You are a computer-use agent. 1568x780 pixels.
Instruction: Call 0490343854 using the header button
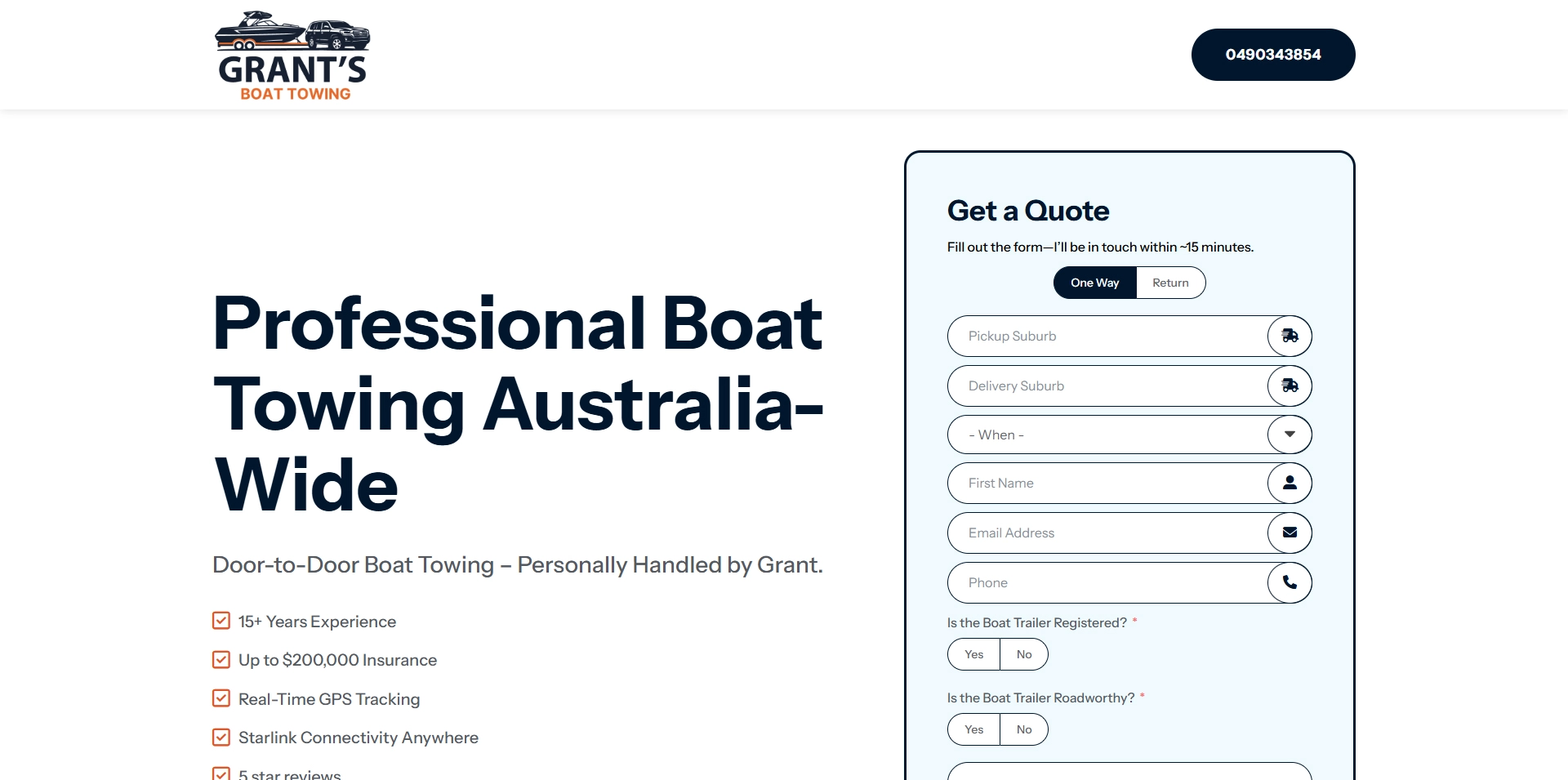[1272, 54]
